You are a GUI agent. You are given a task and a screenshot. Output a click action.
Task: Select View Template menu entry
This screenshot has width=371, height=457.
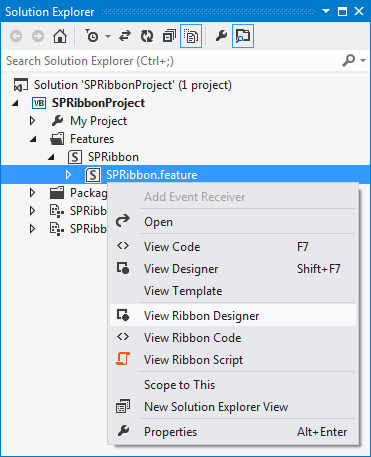233,291
